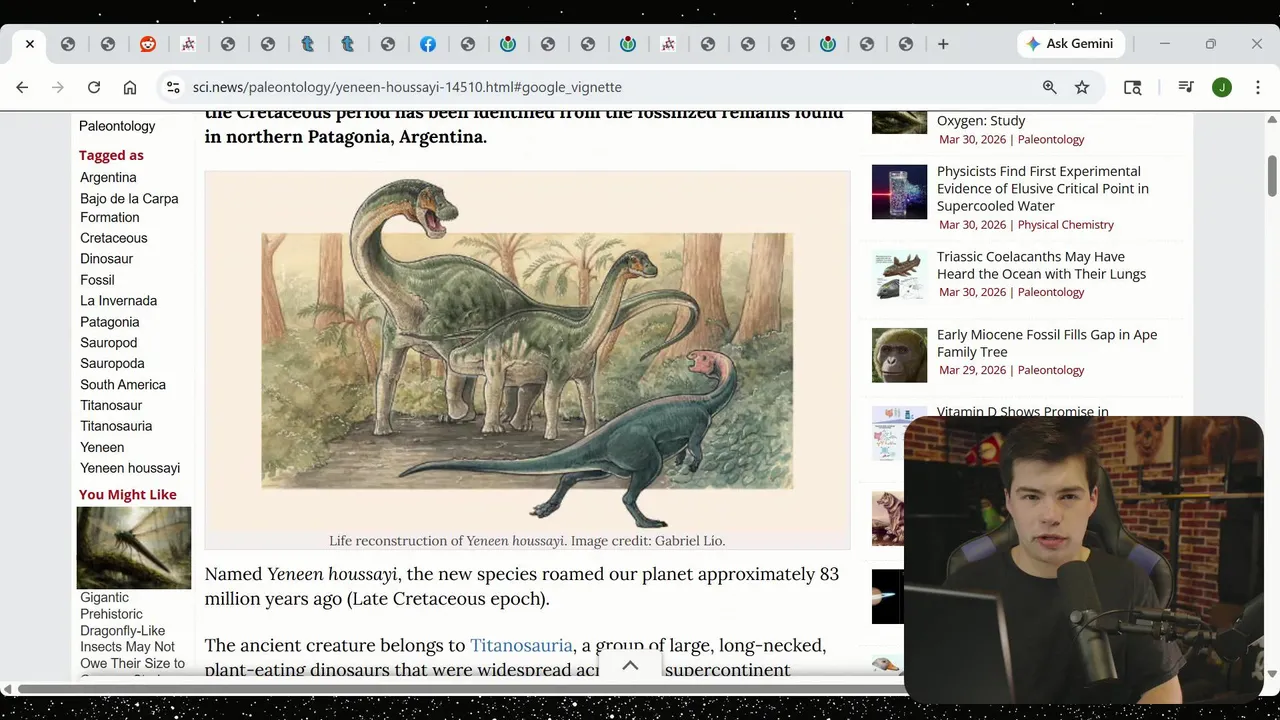Select the Titanosaur tag
This screenshot has width=1280, height=720.
click(111, 406)
